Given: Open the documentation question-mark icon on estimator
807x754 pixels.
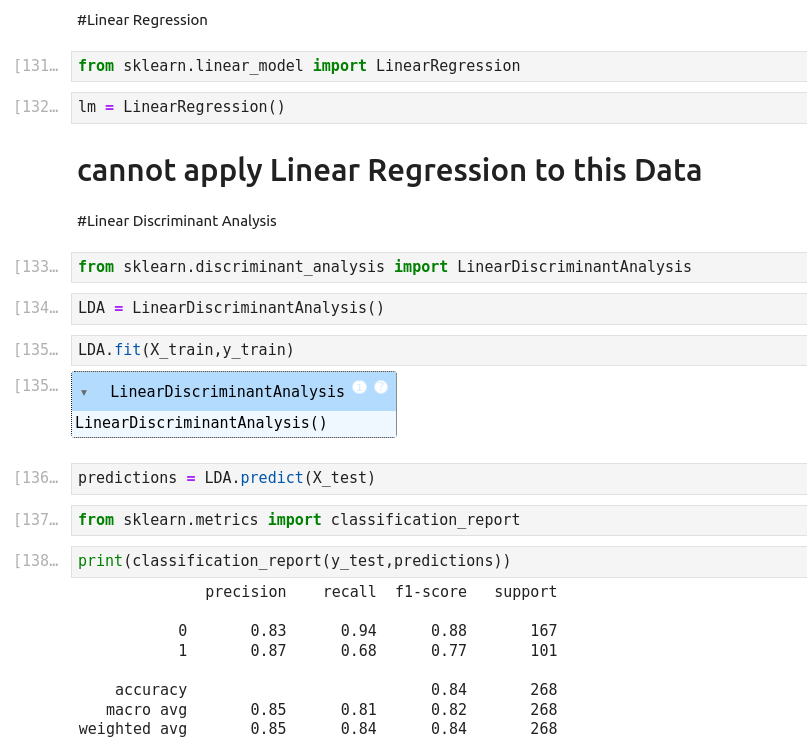Looking at the screenshot, I should tap(381, 387).
